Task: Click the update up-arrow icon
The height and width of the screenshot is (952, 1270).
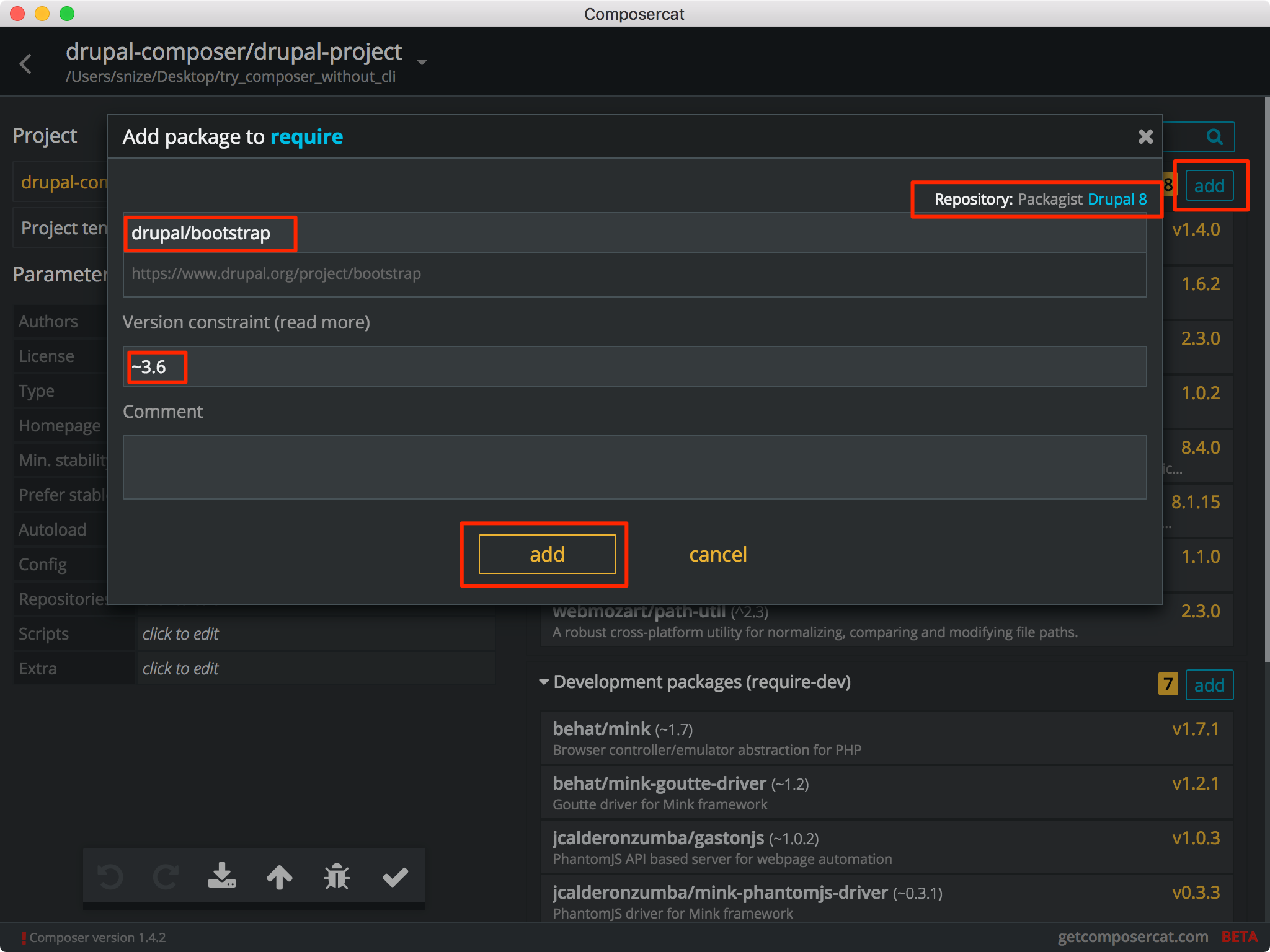Action: pyautogui.click(x=279, y=877)
